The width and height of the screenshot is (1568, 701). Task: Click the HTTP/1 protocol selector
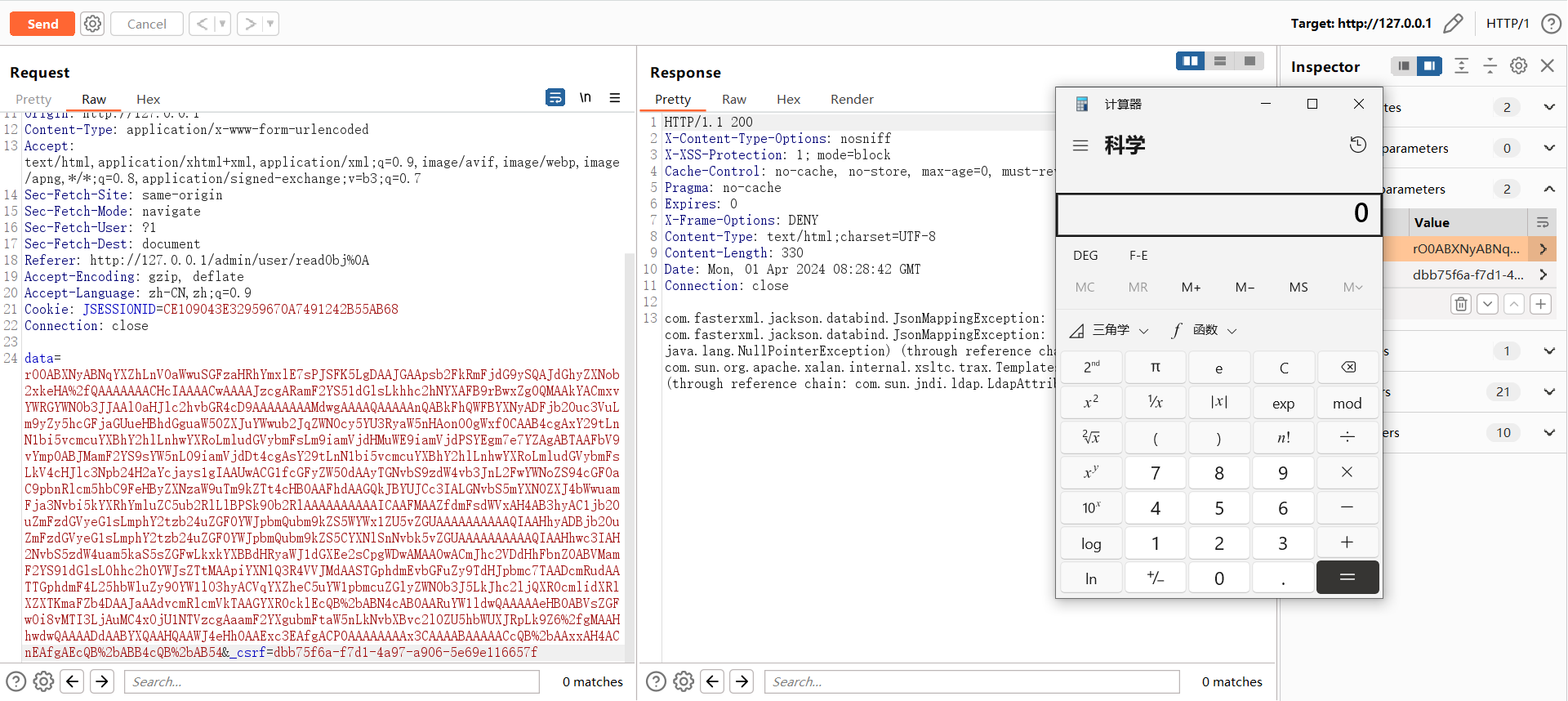[1508, 24]
